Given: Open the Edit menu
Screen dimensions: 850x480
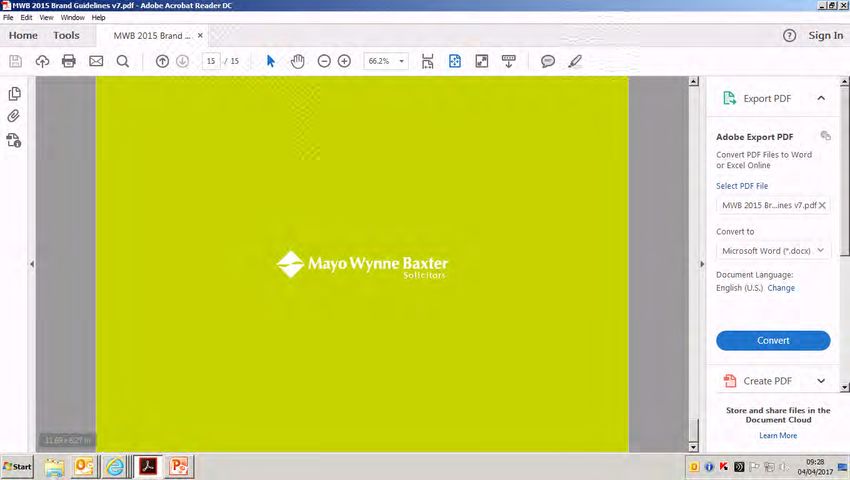Looking at the screenshot, I should (x=26, y=17).
